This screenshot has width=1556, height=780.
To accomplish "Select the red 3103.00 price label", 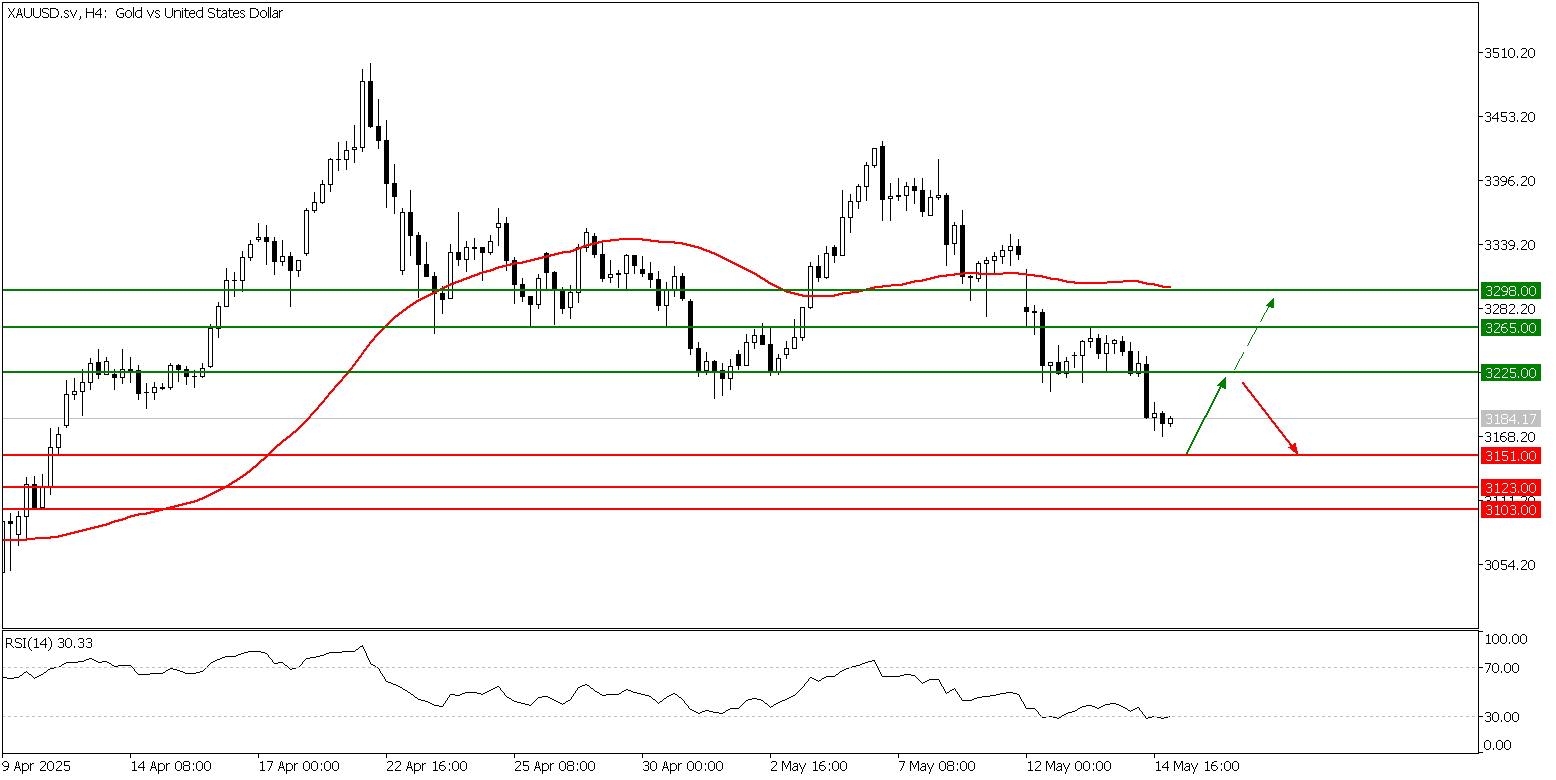I will coord(1509,509).
